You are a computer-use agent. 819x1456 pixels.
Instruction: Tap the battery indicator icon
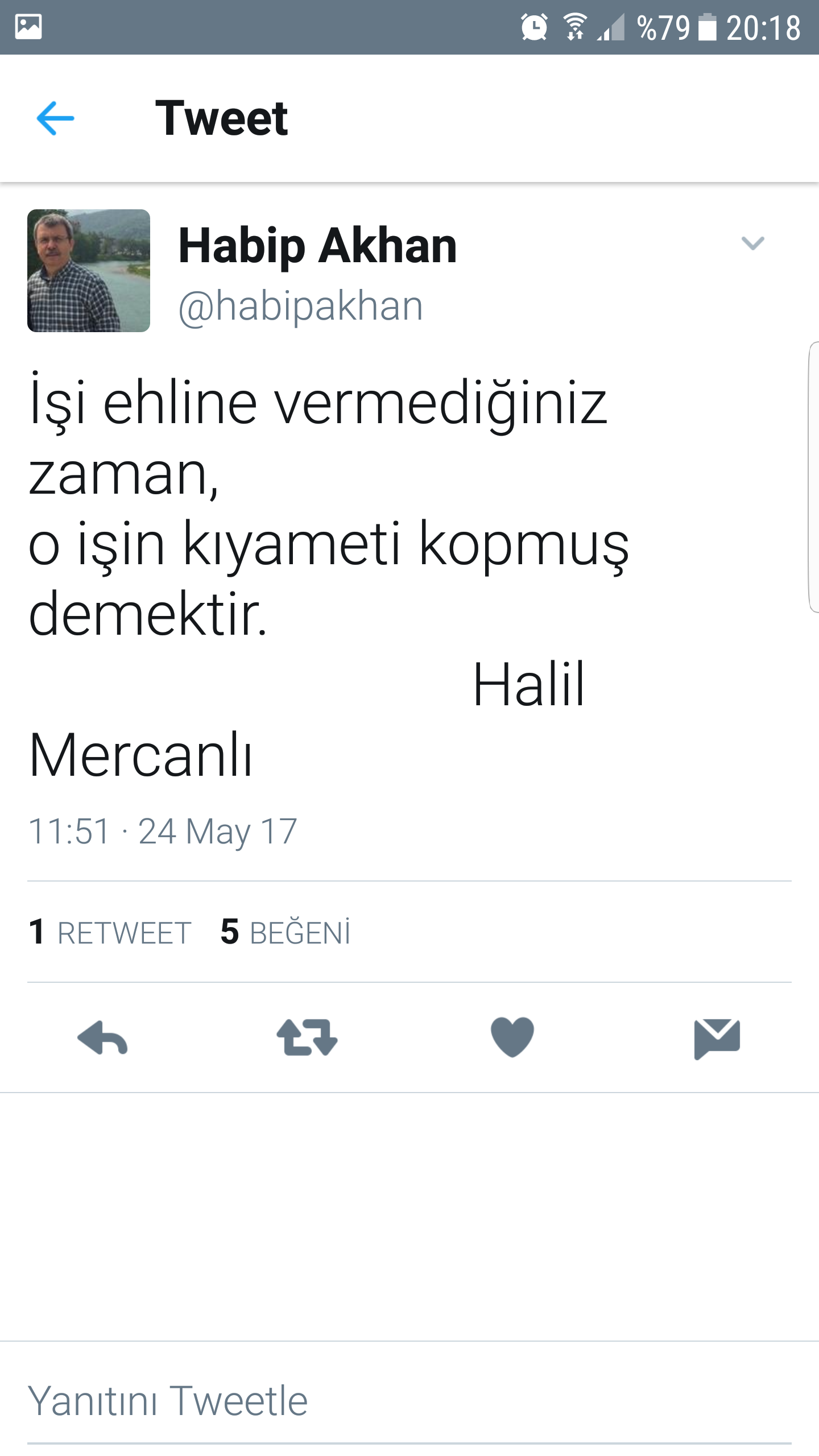click(x=707, y=27)
